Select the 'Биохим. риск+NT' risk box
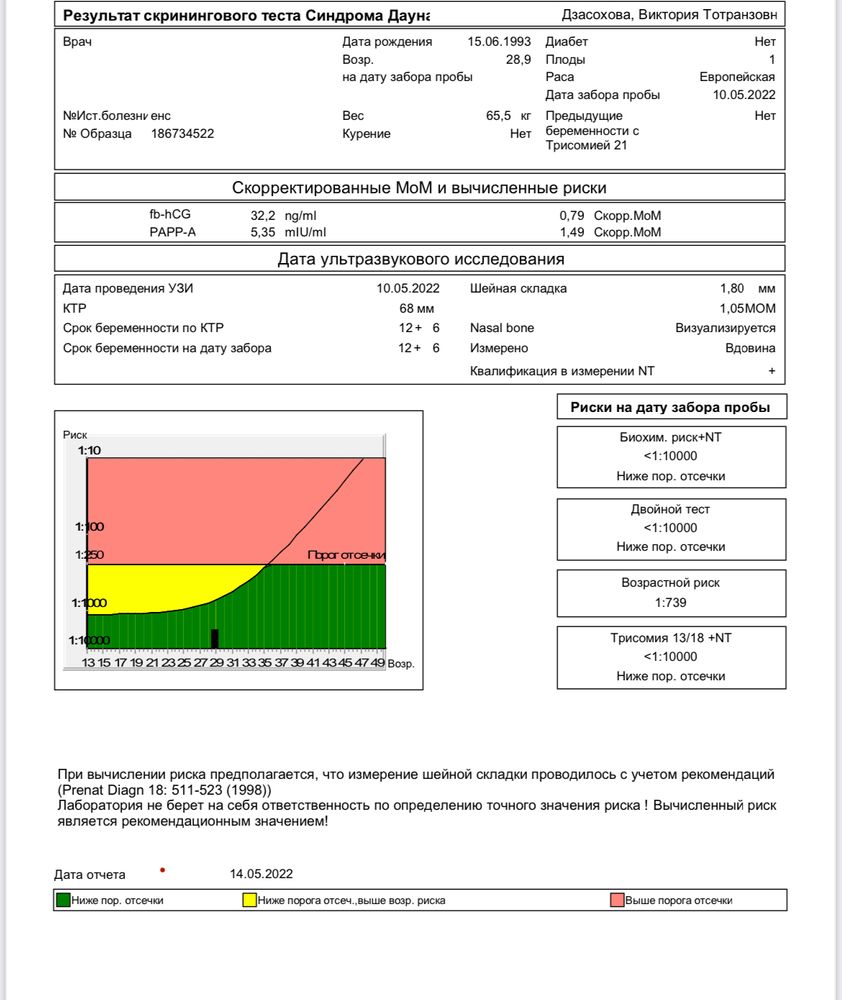The width and height of the screenshot is (842, 1000). click(670, 457)
